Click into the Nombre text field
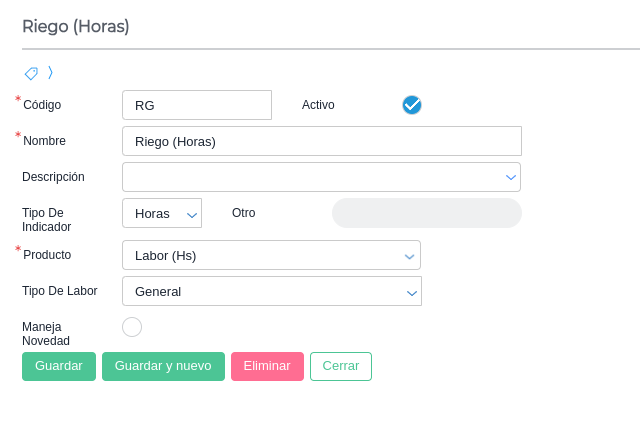Viewport: 640px width, 431px height. click(321, 141)
